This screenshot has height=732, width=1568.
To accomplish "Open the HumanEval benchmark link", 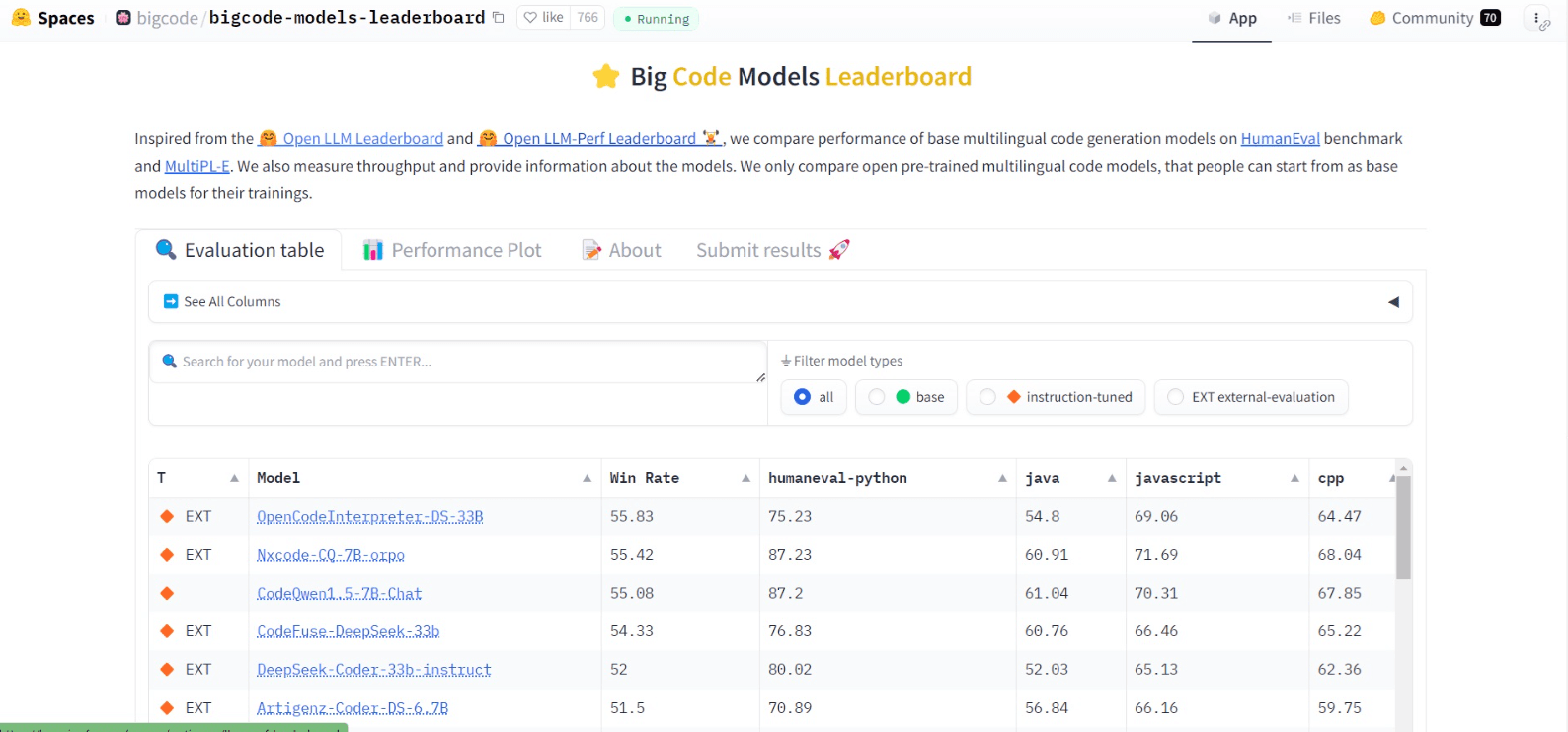I will [x=1280, y=139].
